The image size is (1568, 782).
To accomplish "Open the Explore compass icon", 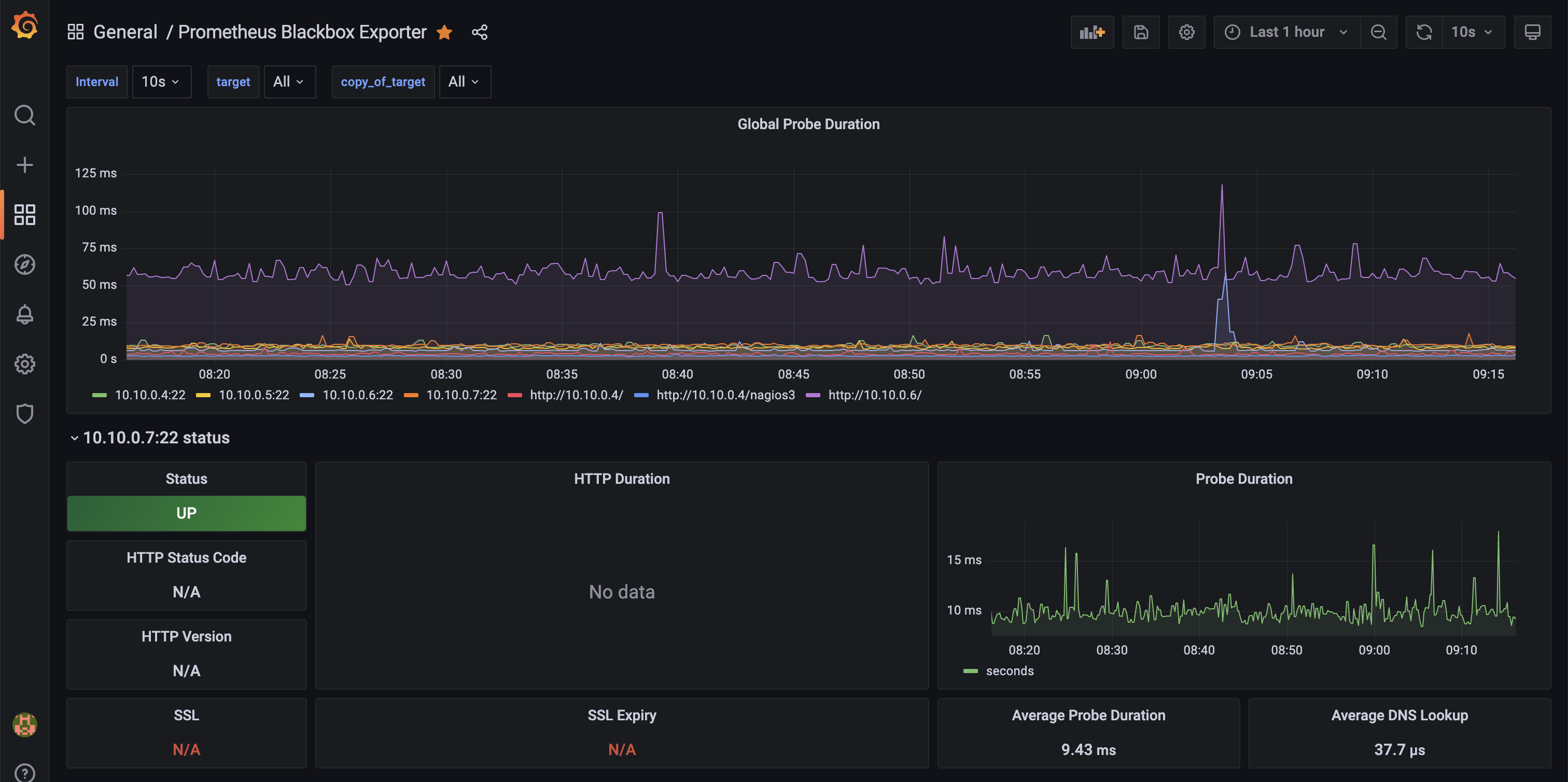I will pos(24,264).
